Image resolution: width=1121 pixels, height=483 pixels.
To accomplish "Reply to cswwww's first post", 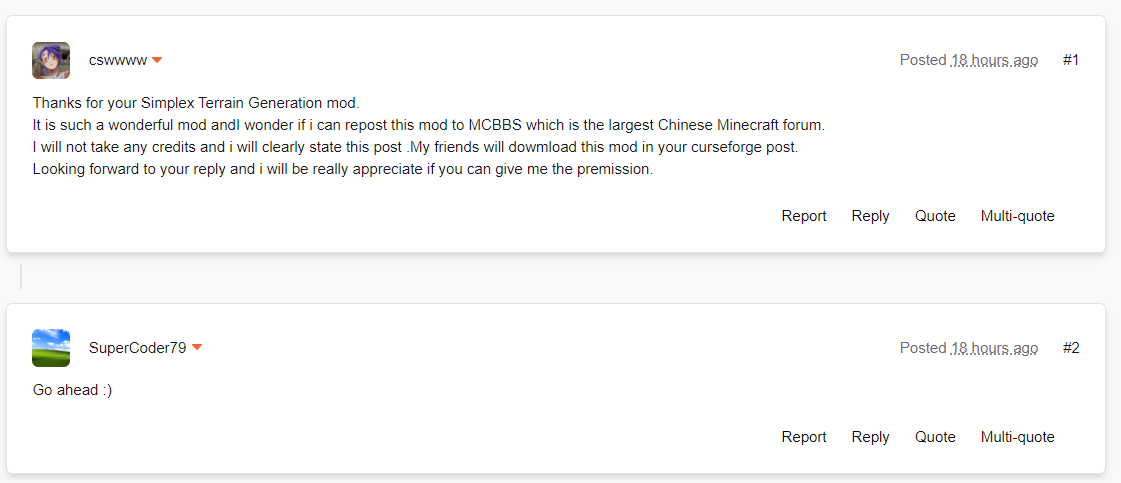I will click(x=870, y=216).
